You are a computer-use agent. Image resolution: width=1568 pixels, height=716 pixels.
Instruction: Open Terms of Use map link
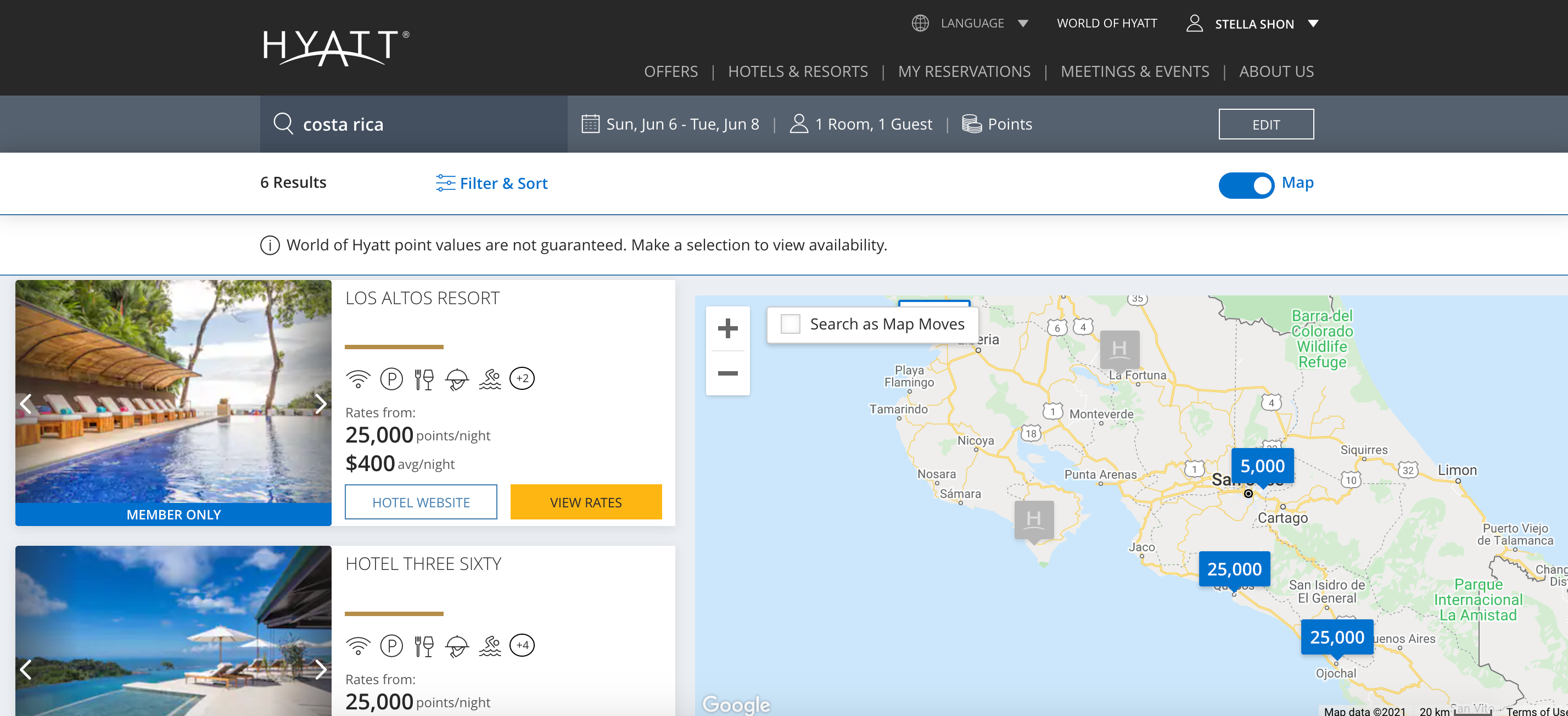point(1536,711)
